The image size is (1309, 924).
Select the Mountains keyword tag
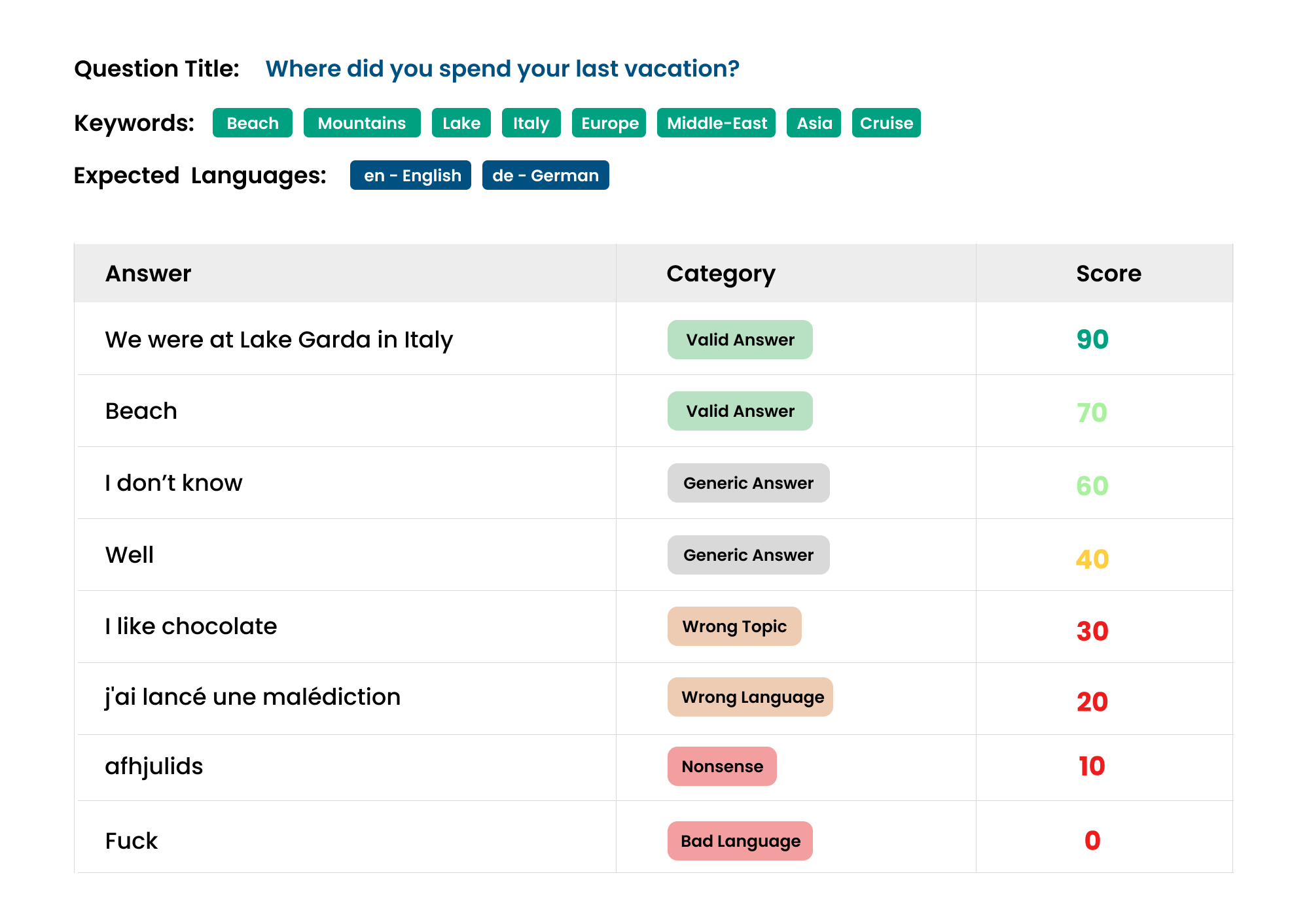(x=362, y=123)
